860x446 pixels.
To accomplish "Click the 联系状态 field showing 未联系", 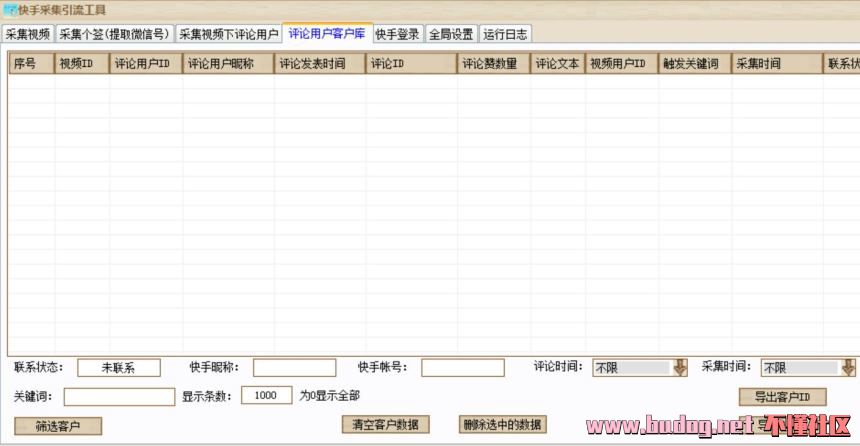I will click(x=119, y=368).
